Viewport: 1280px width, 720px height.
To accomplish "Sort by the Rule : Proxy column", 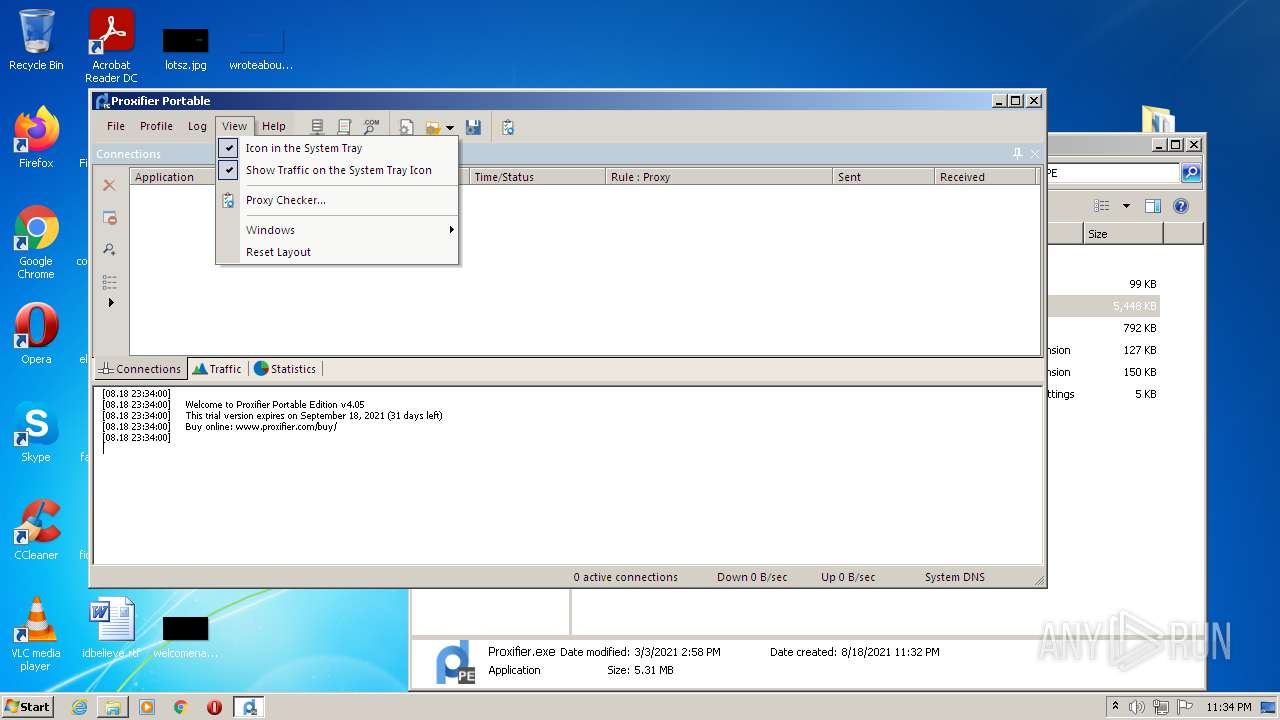I will [x=719, y=177].
